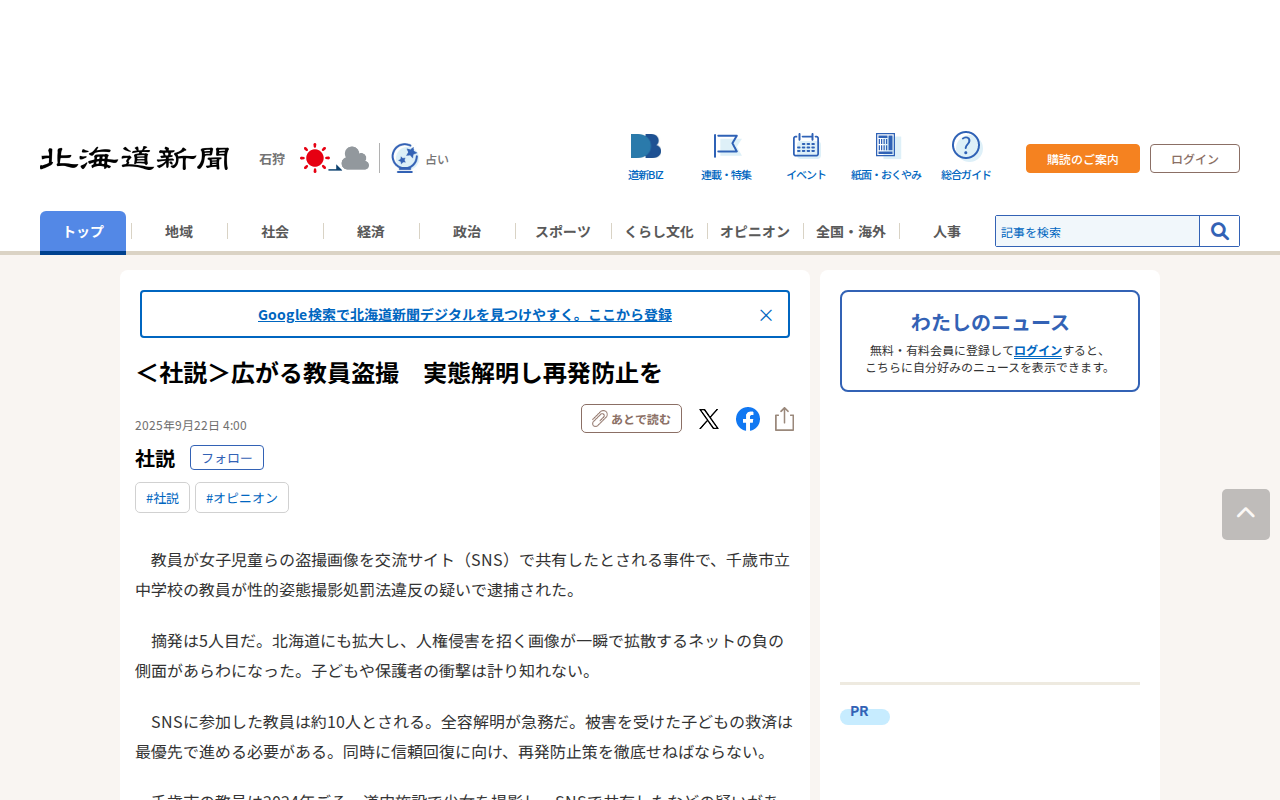
Task: Click the ログイン button in header
Action: [1195, 159]
